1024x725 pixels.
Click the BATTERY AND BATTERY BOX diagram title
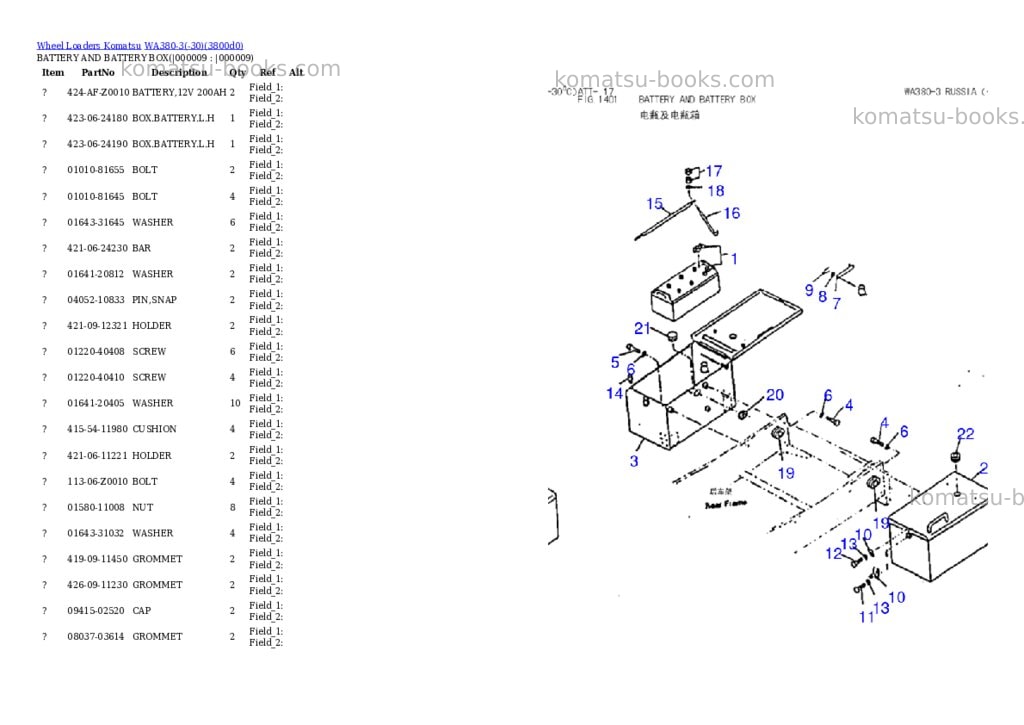[697, 99]
